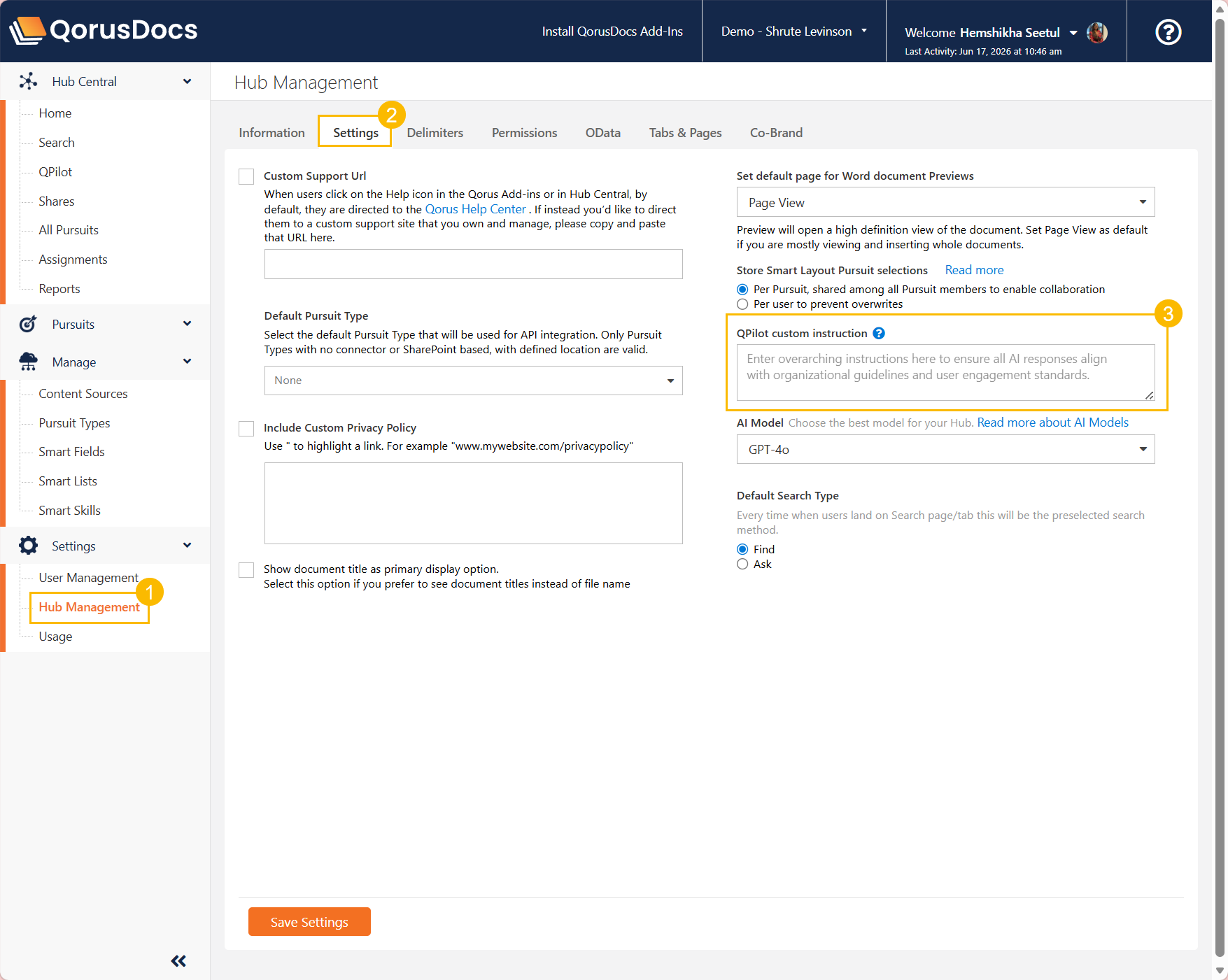1228x980 pixels.
Task: Open the Qorus Help Center link
Action: (475, 209)
